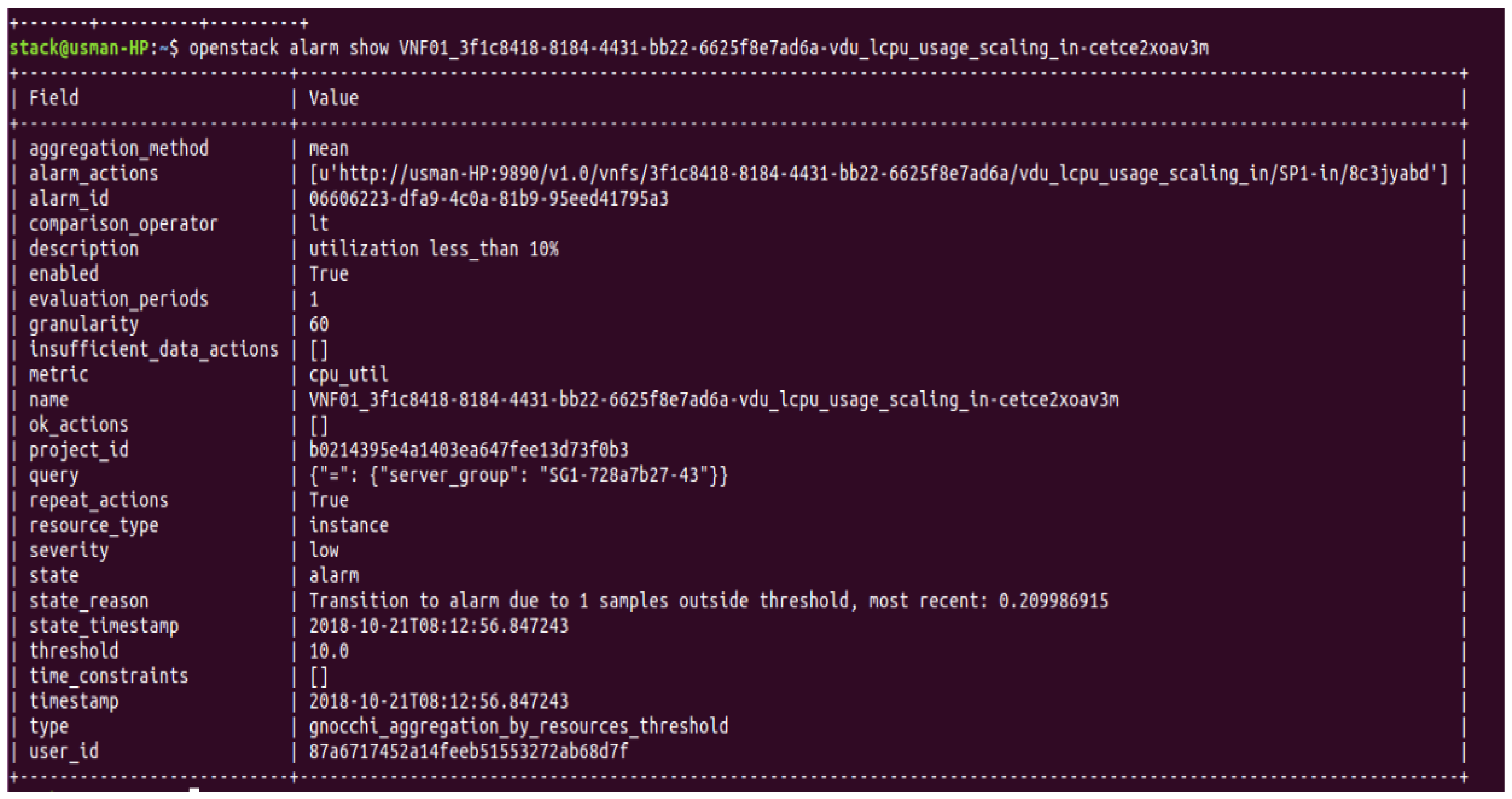Select the state_reason transition message
This screenshot has height=799, width=1512.
[708, 600]
